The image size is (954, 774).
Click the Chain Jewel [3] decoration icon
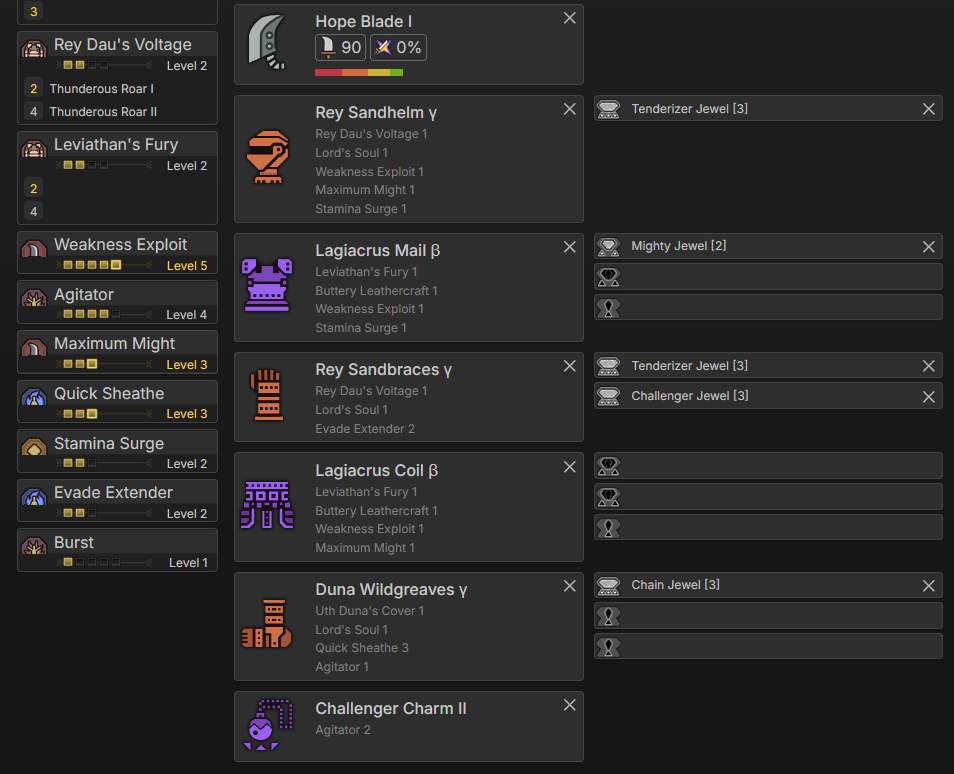coord(608,585)
